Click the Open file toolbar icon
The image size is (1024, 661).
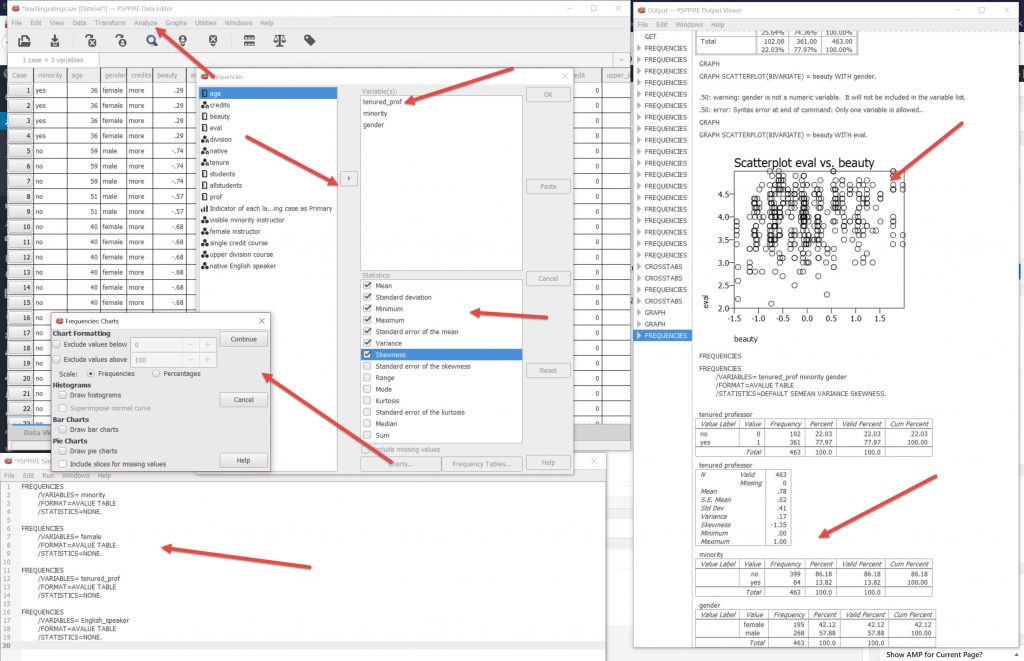[25, 41]
